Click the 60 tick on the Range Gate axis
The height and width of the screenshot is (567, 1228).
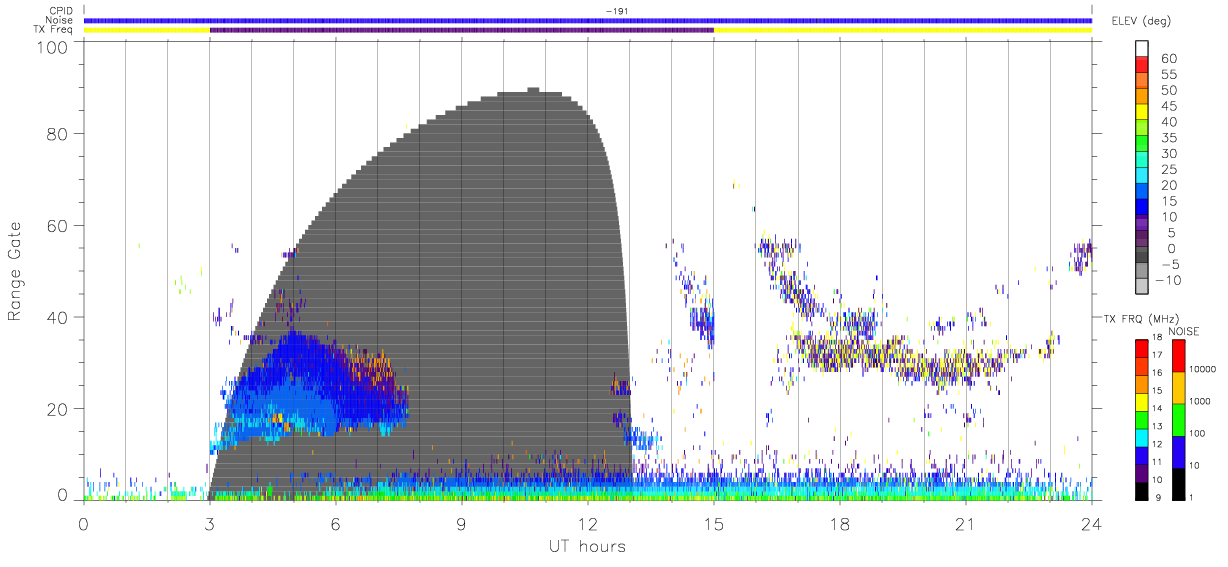[56, 225]
